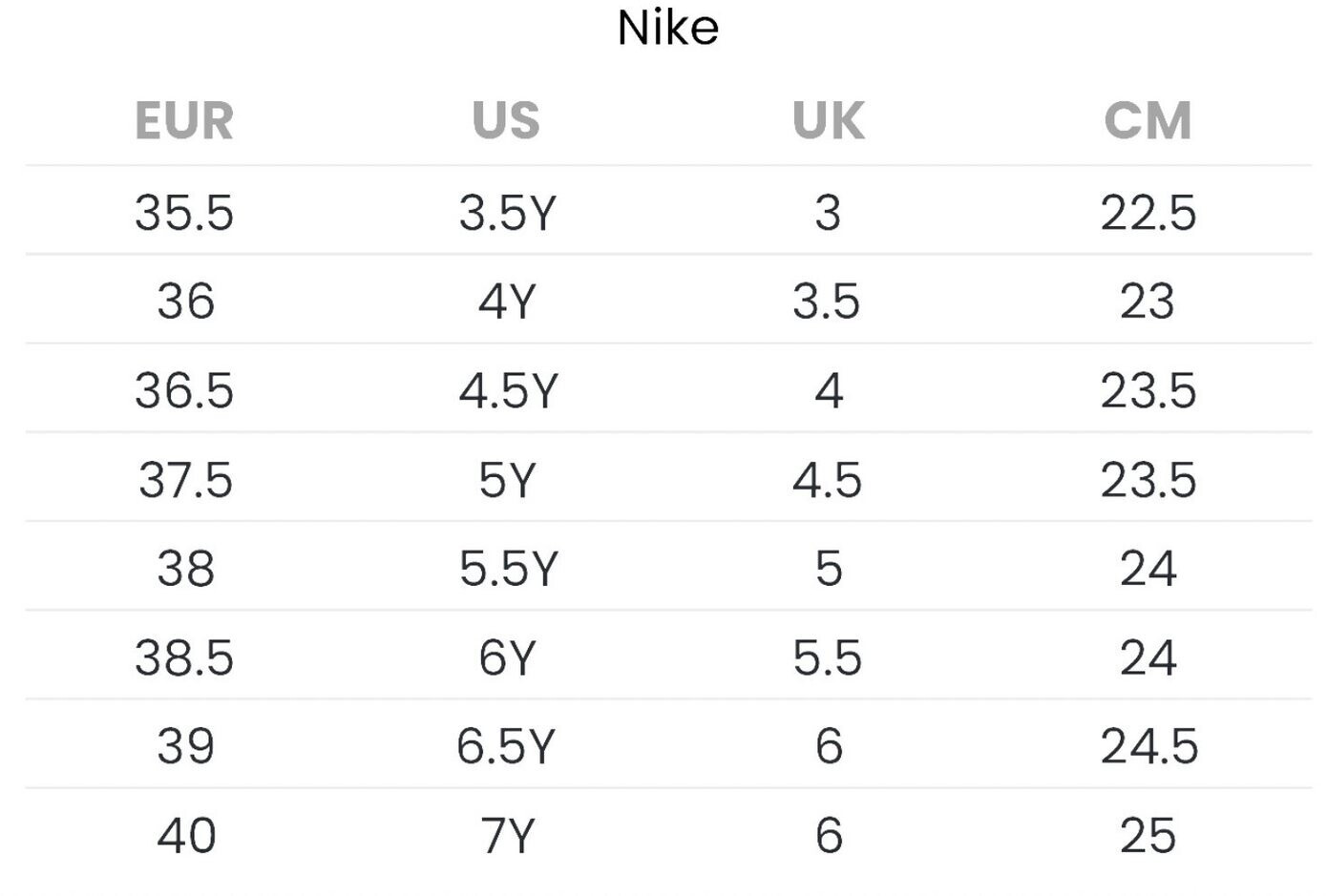Select the 24.5 CM value
Image resolution: width=1327 pixels, height=896 pixels.
[x=1148, y=746]
